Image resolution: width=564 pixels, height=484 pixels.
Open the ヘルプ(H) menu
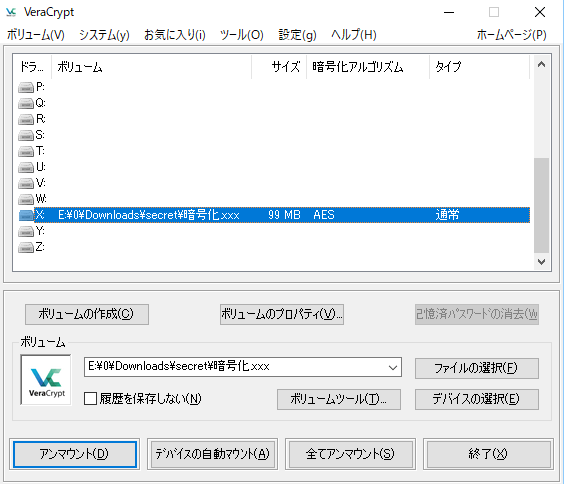(354, 35)
